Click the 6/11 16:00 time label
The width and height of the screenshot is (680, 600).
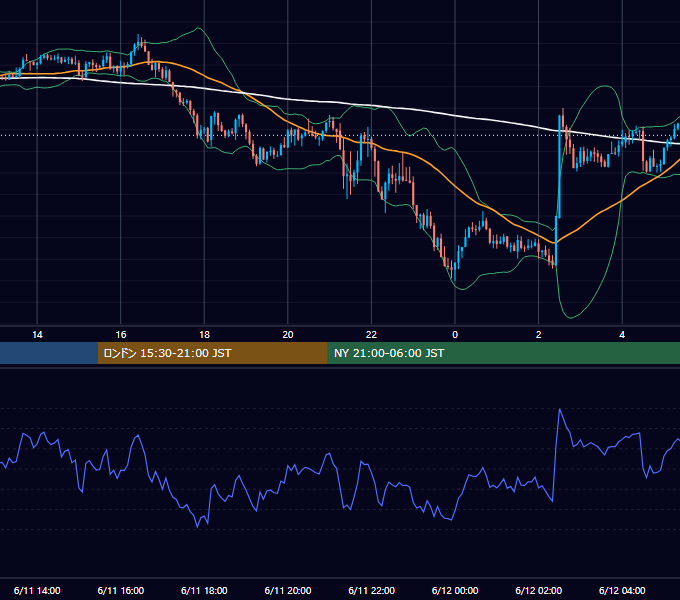tap(121, 590)
